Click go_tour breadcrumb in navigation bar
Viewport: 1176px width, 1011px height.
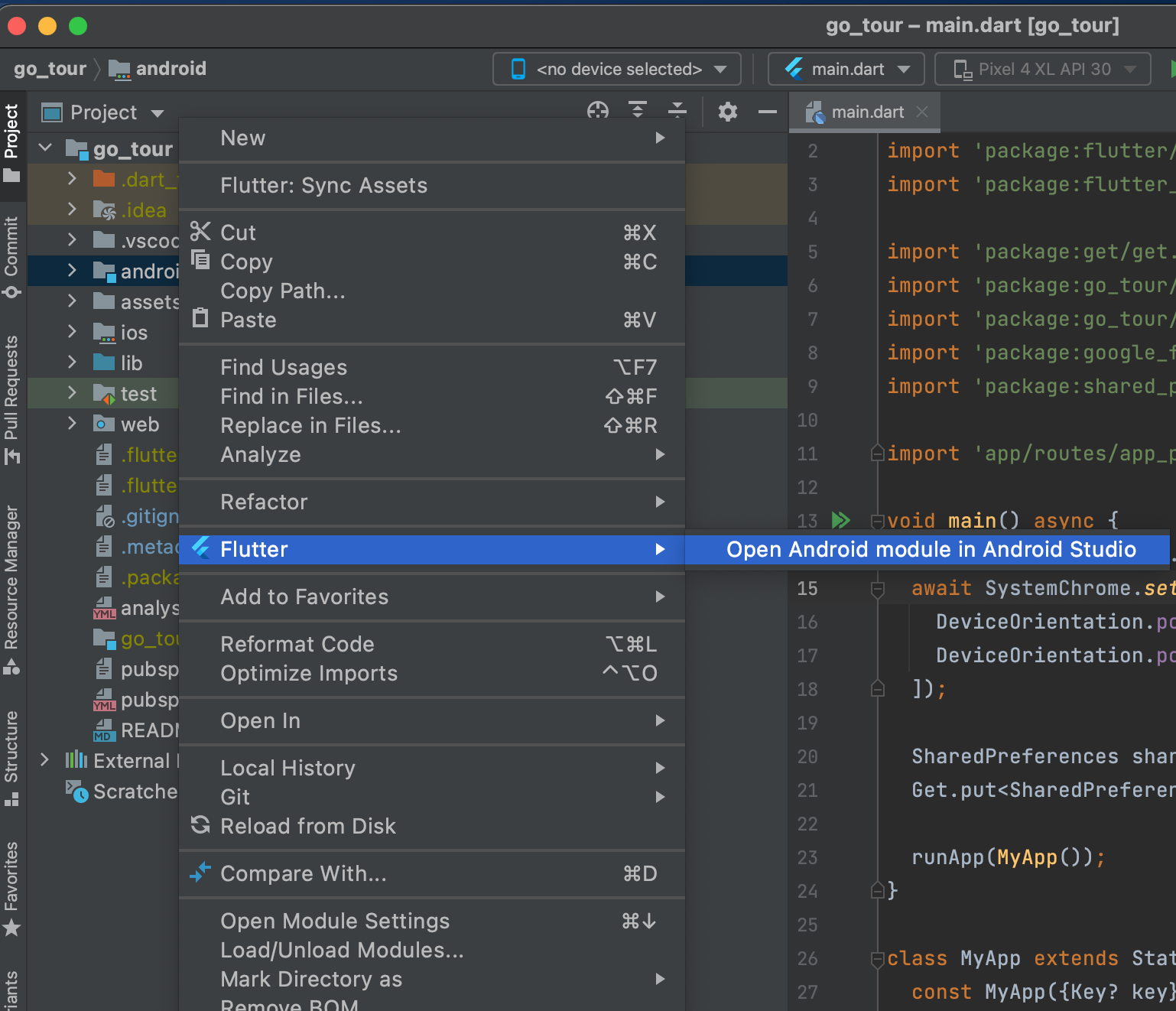[x=50, y=69]
